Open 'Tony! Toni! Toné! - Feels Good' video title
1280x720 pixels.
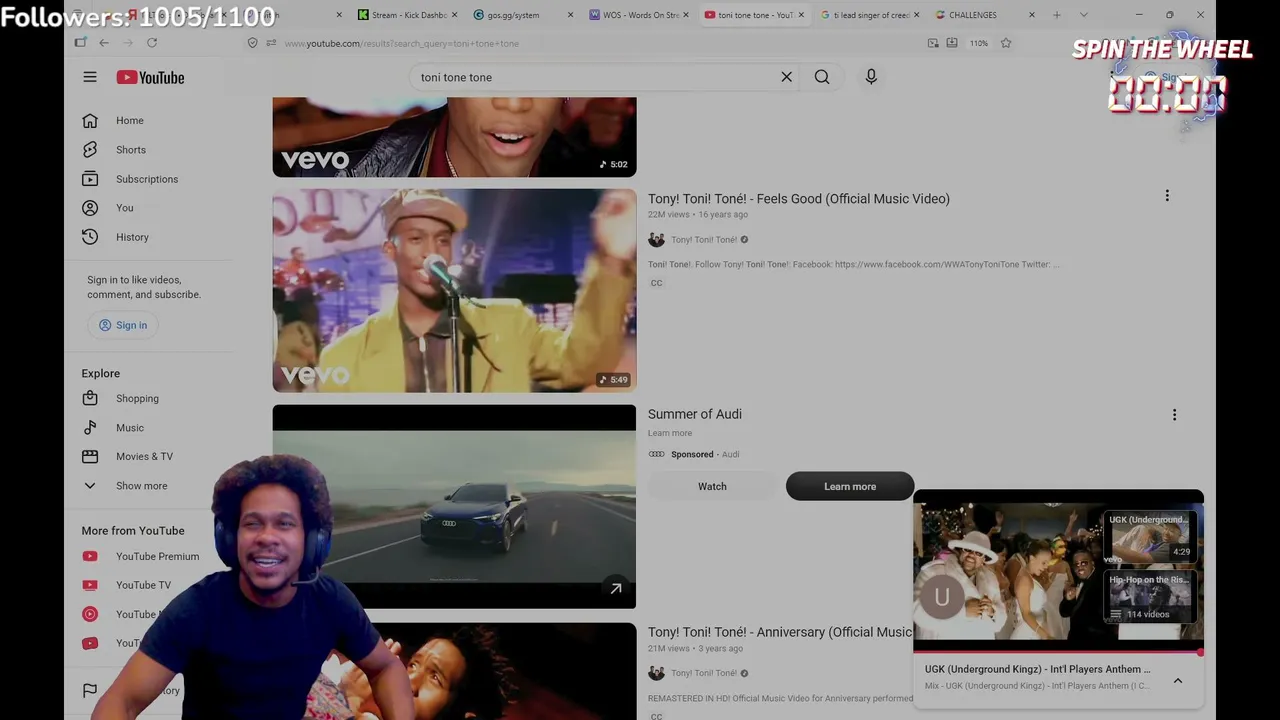(799, 198)
